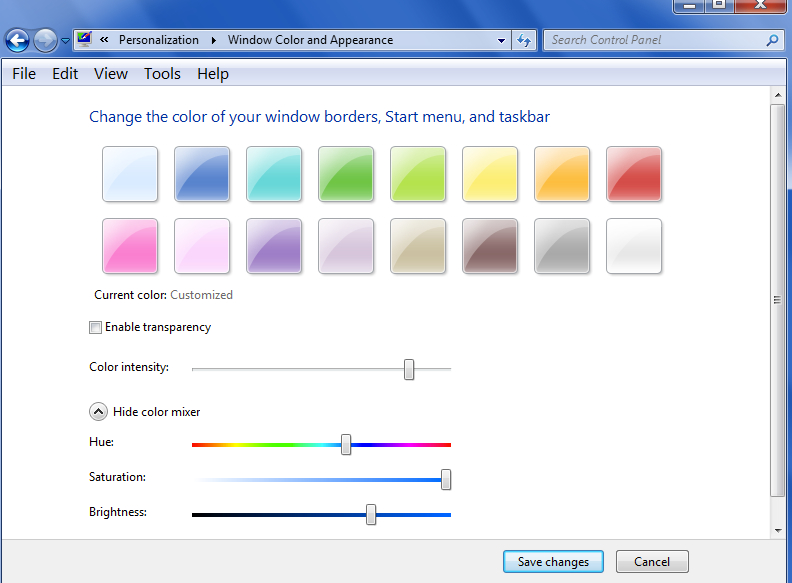792x583 pixels.
Task: Select the Frost white color swatch
Action: click(634, 246)
